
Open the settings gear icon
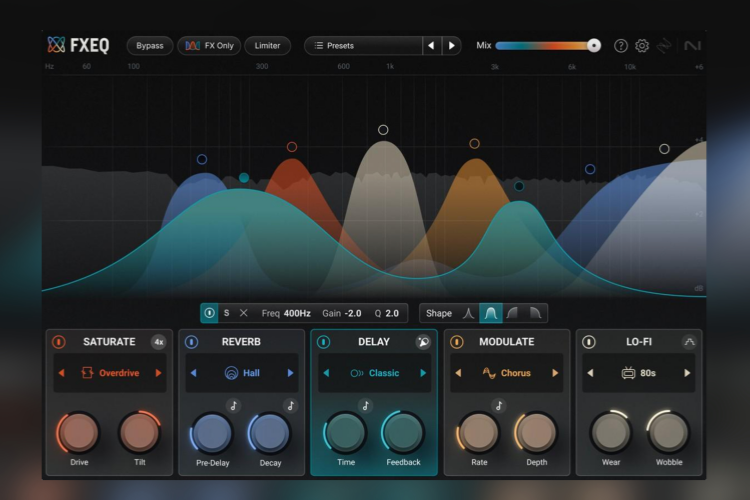pos(642,46)
